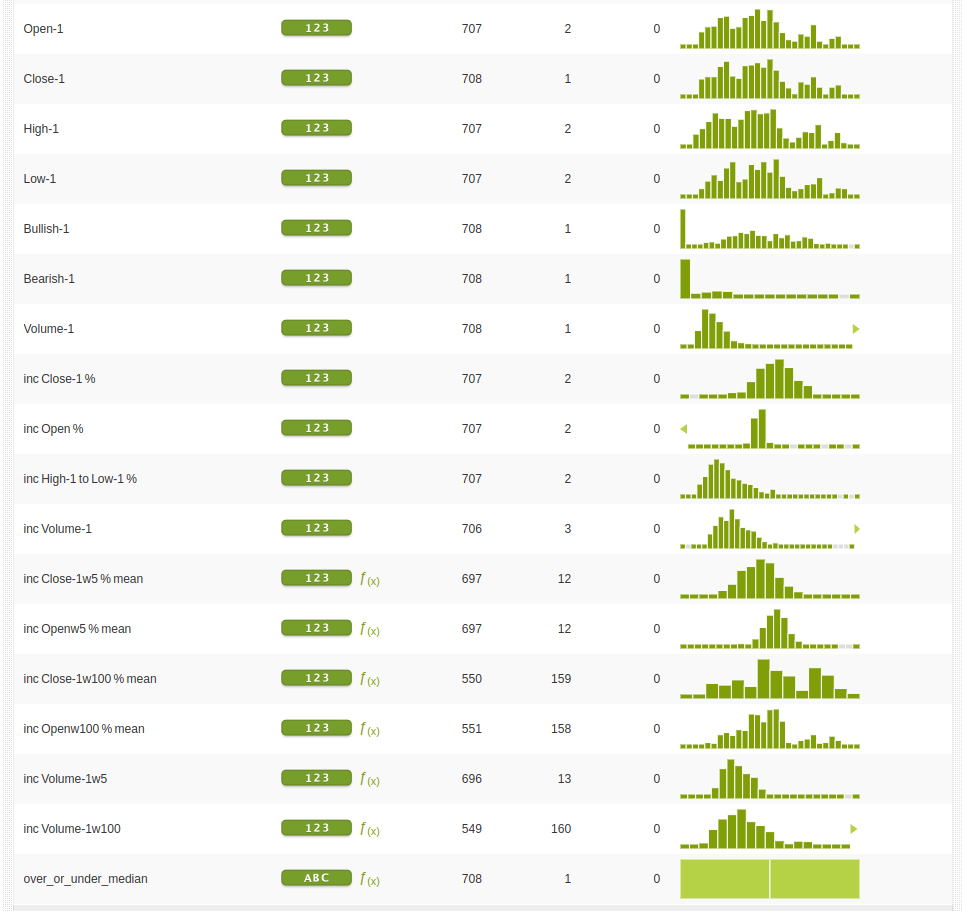Expand inc Volume-1w100 histogram with right arrow
The height and width of the screenshot is (911, 966).
coord(854,829)
